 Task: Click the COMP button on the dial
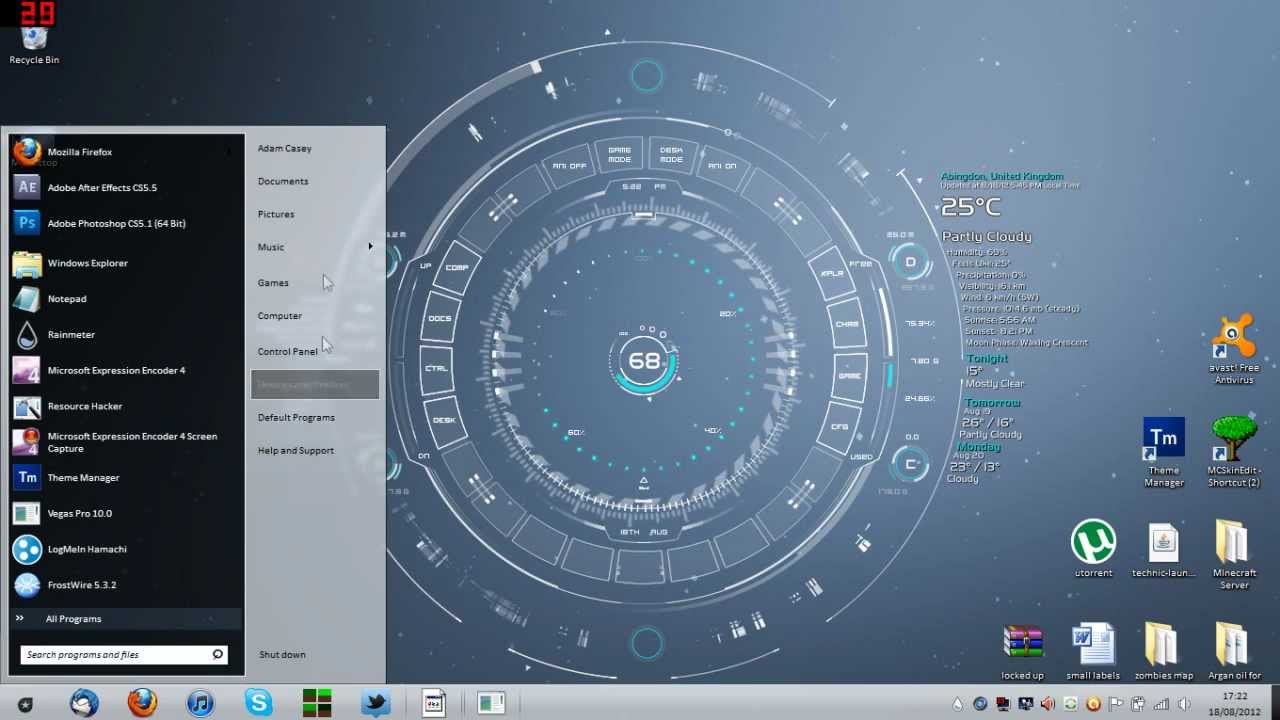tap(456, 268)
